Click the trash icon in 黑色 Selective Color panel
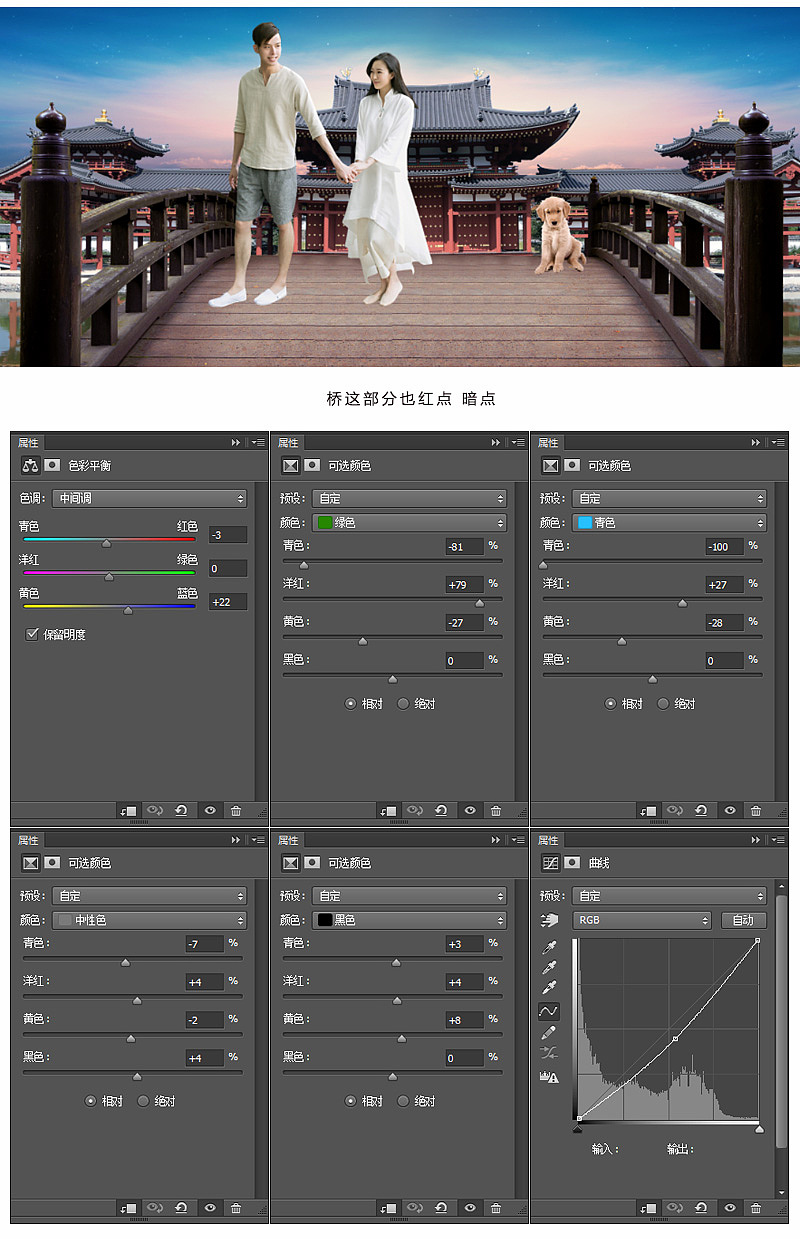This screenshot has width=800, height=1239. [496, 1209]
